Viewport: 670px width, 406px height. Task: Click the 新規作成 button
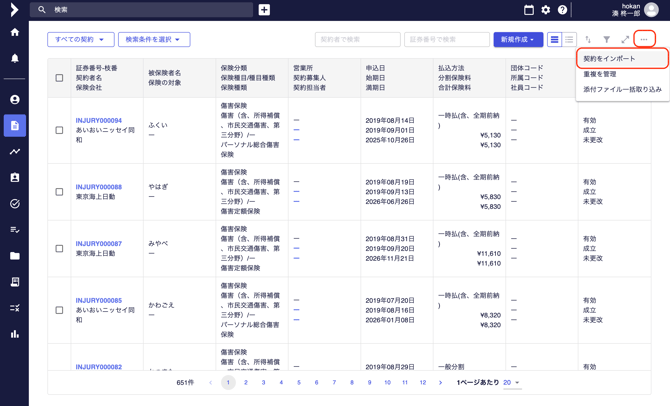click(x=518, y=40)
